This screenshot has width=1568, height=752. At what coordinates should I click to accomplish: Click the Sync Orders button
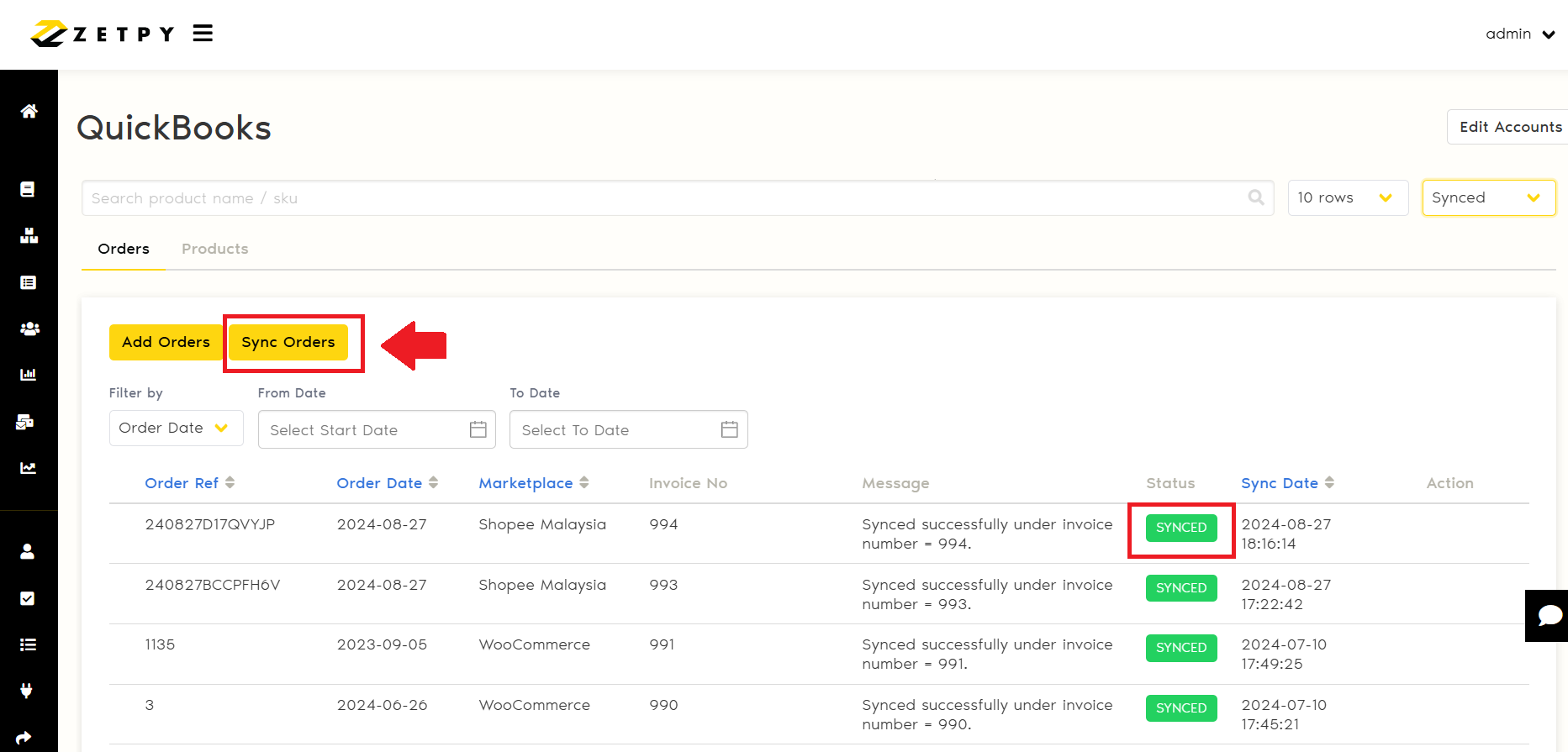[288, 343]
